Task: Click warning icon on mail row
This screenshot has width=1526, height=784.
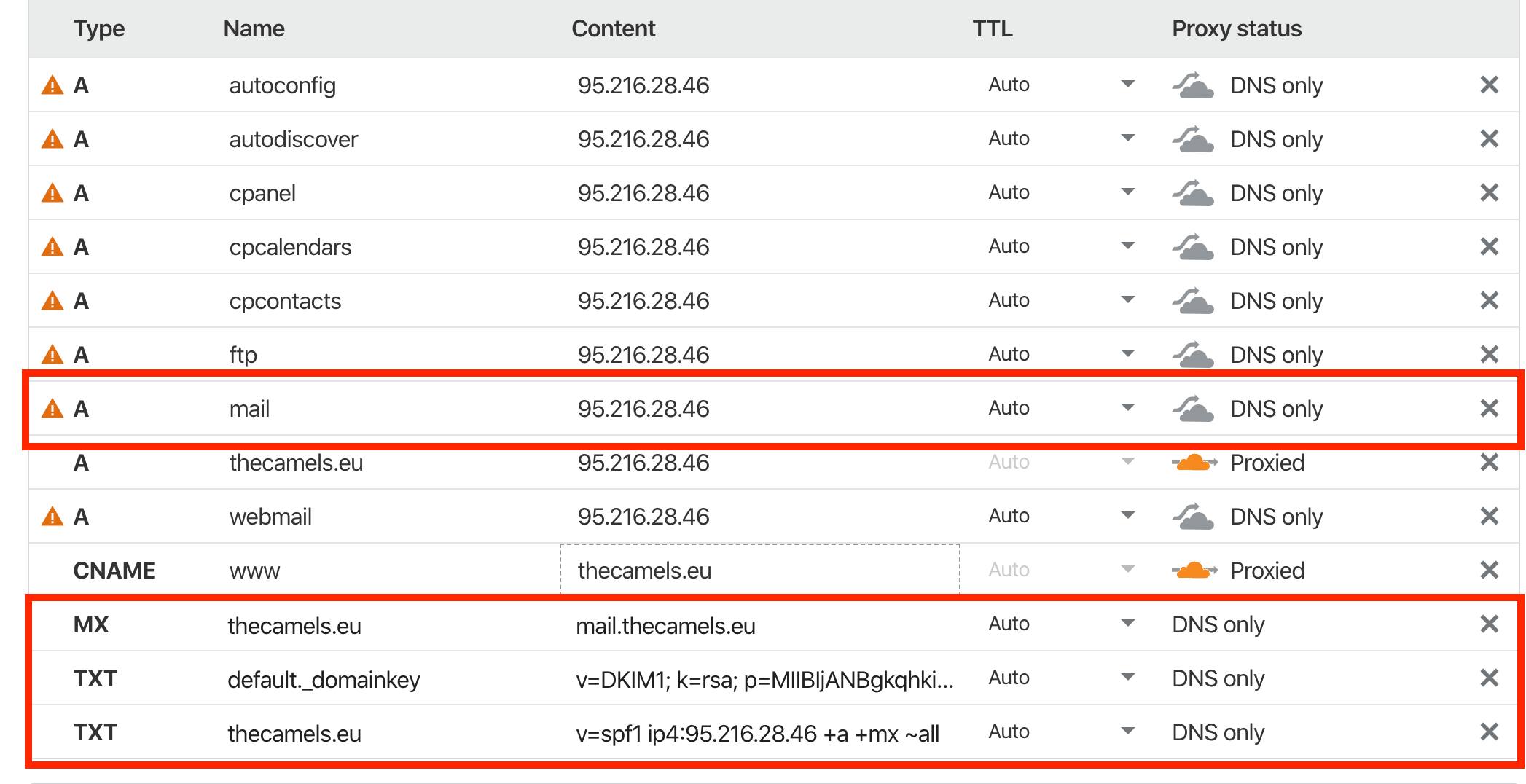Action: (52, 409)
